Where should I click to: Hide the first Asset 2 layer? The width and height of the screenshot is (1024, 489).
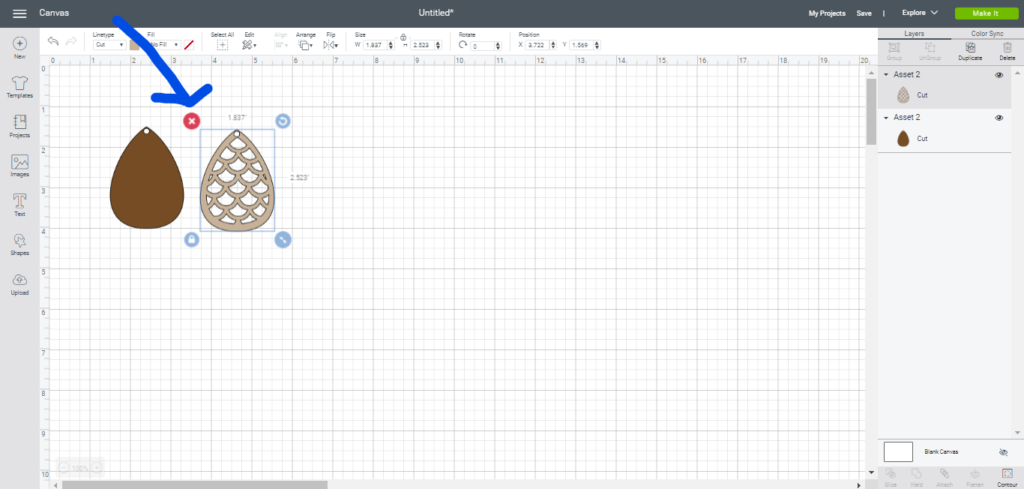(999, 75)
